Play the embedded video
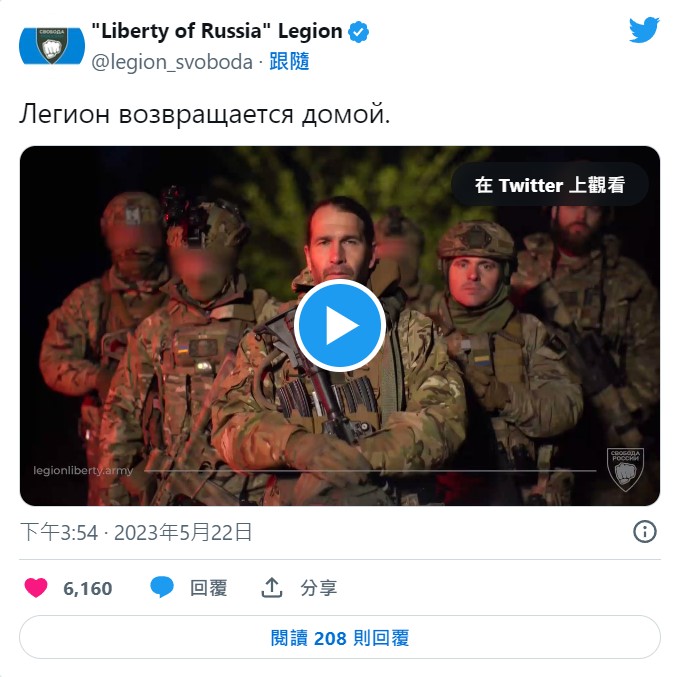677x677 pixels. click(x=340, y=325)
